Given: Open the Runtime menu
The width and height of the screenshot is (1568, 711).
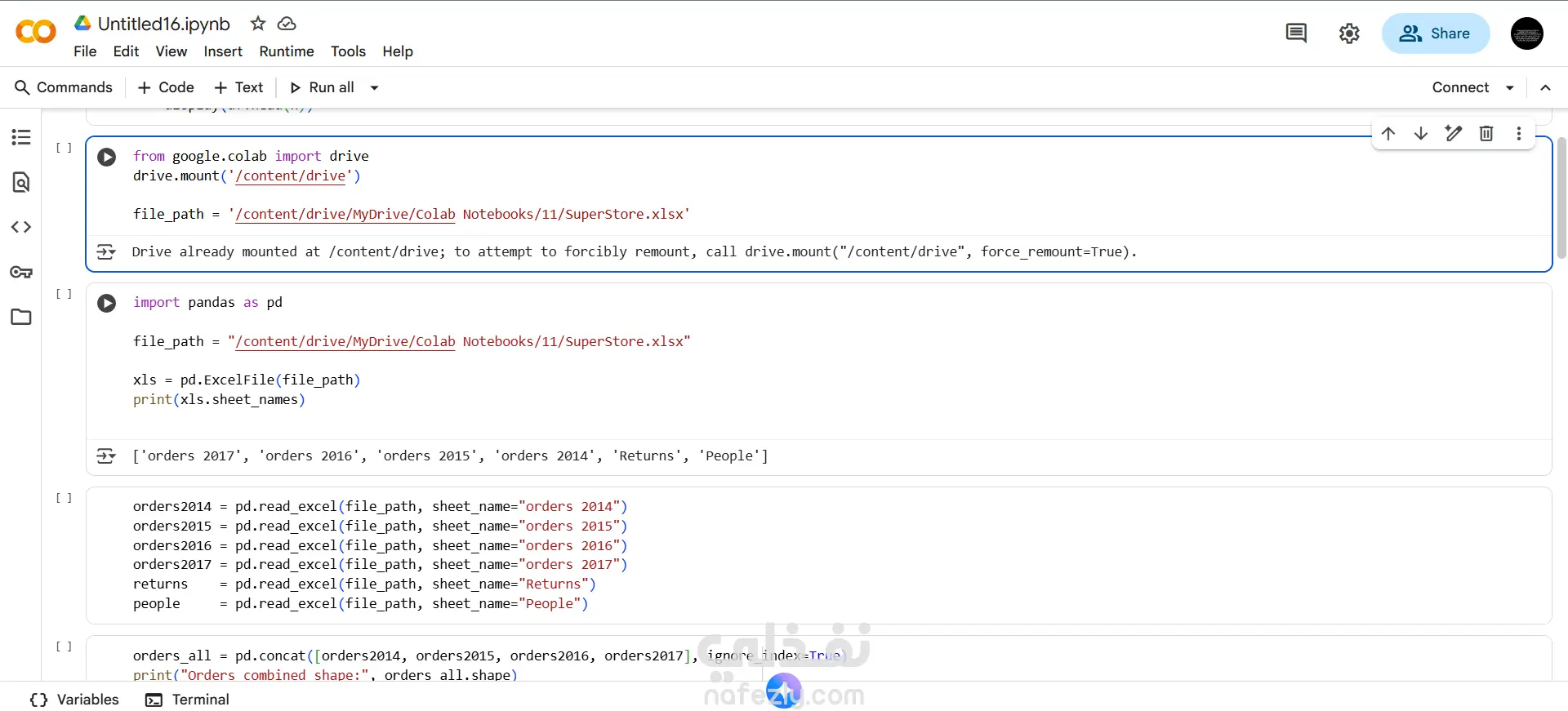Looking at the screenshot, I should tap(286, 51).
